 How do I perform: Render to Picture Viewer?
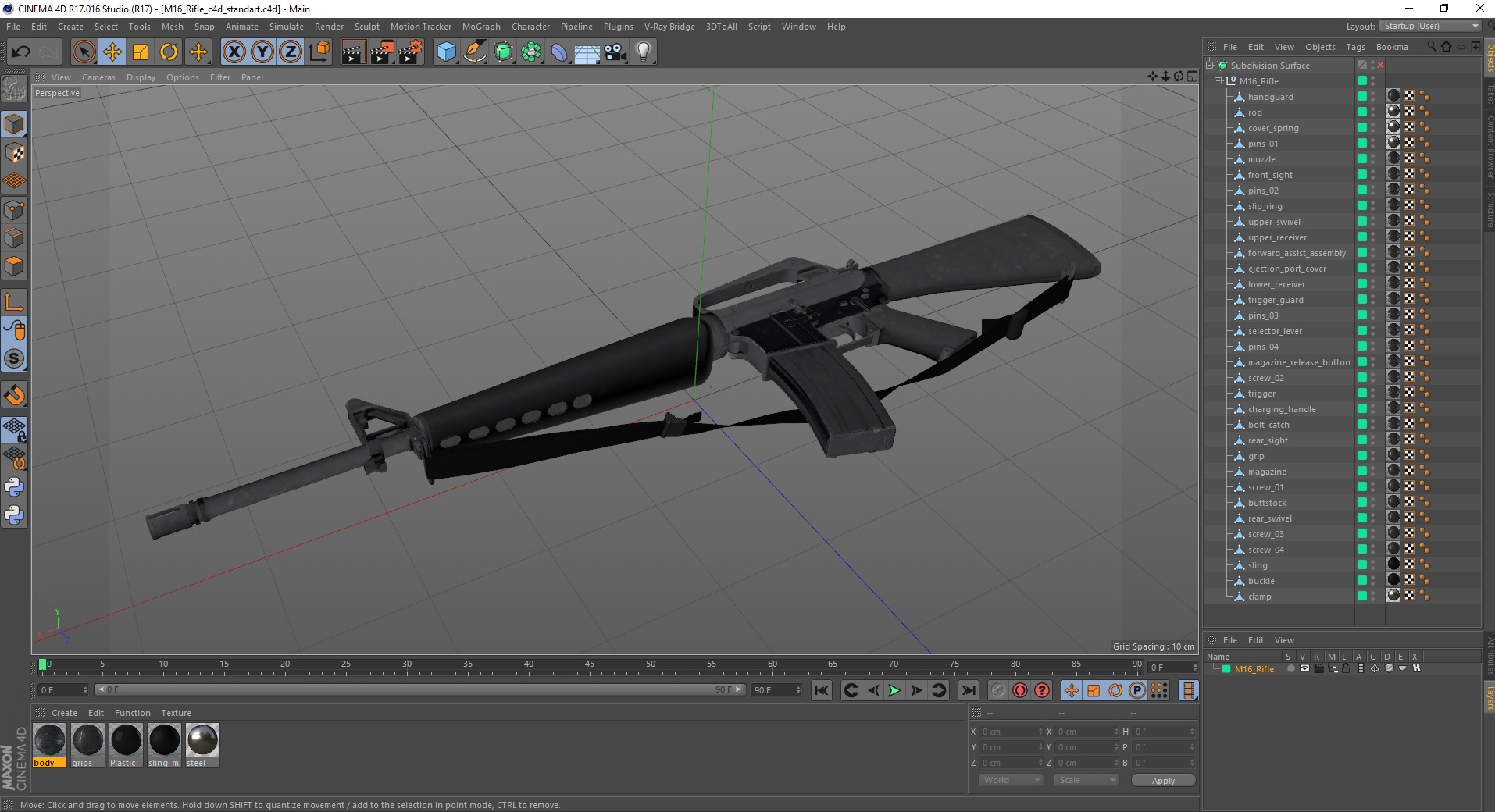[x=382, y=52]
